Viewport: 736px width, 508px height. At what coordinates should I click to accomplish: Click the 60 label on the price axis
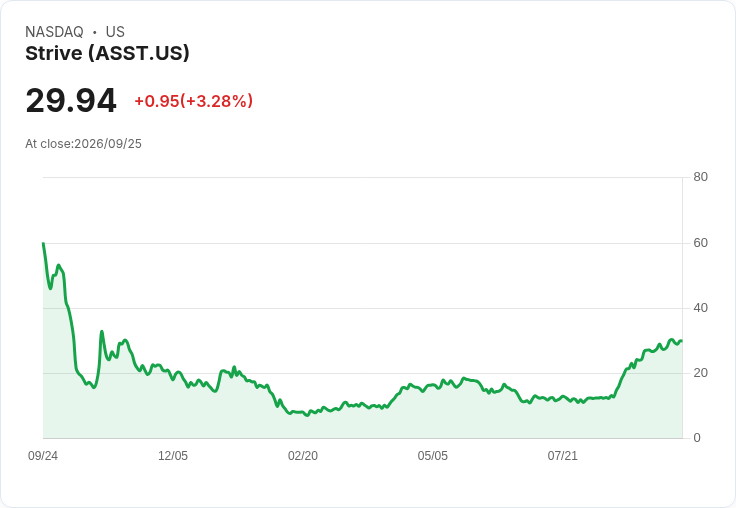click(700, 243)
